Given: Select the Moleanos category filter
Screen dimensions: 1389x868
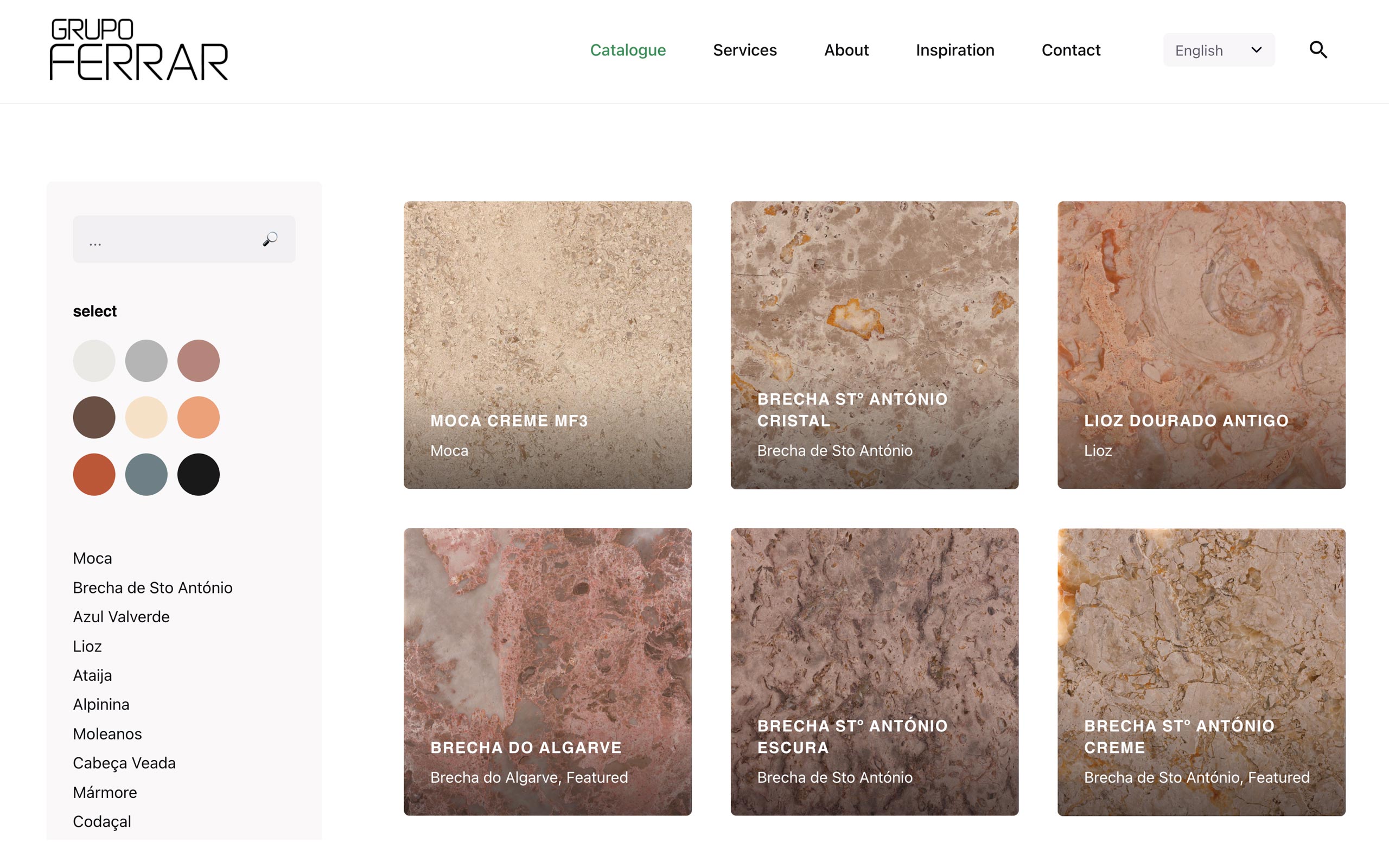Looking at the screenshot, I should click(107, 733).
